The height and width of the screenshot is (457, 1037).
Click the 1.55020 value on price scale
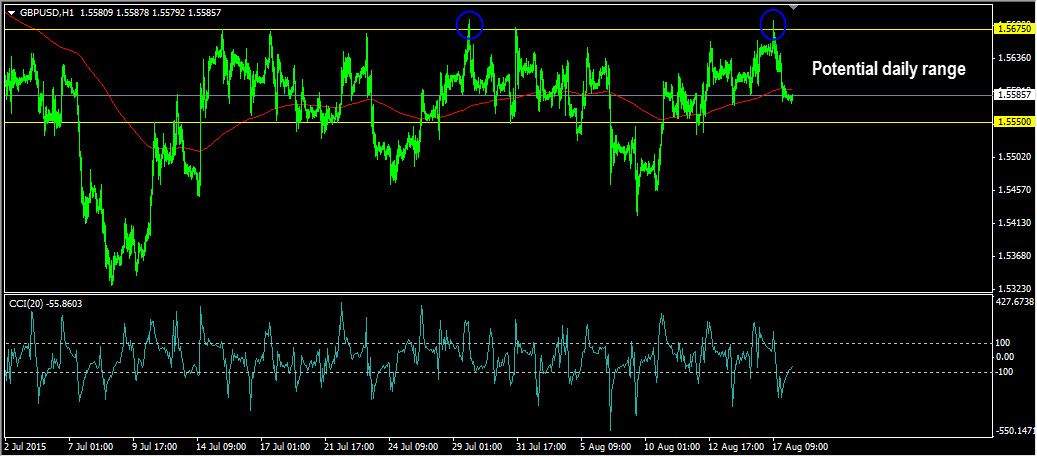coord(1012,157)
